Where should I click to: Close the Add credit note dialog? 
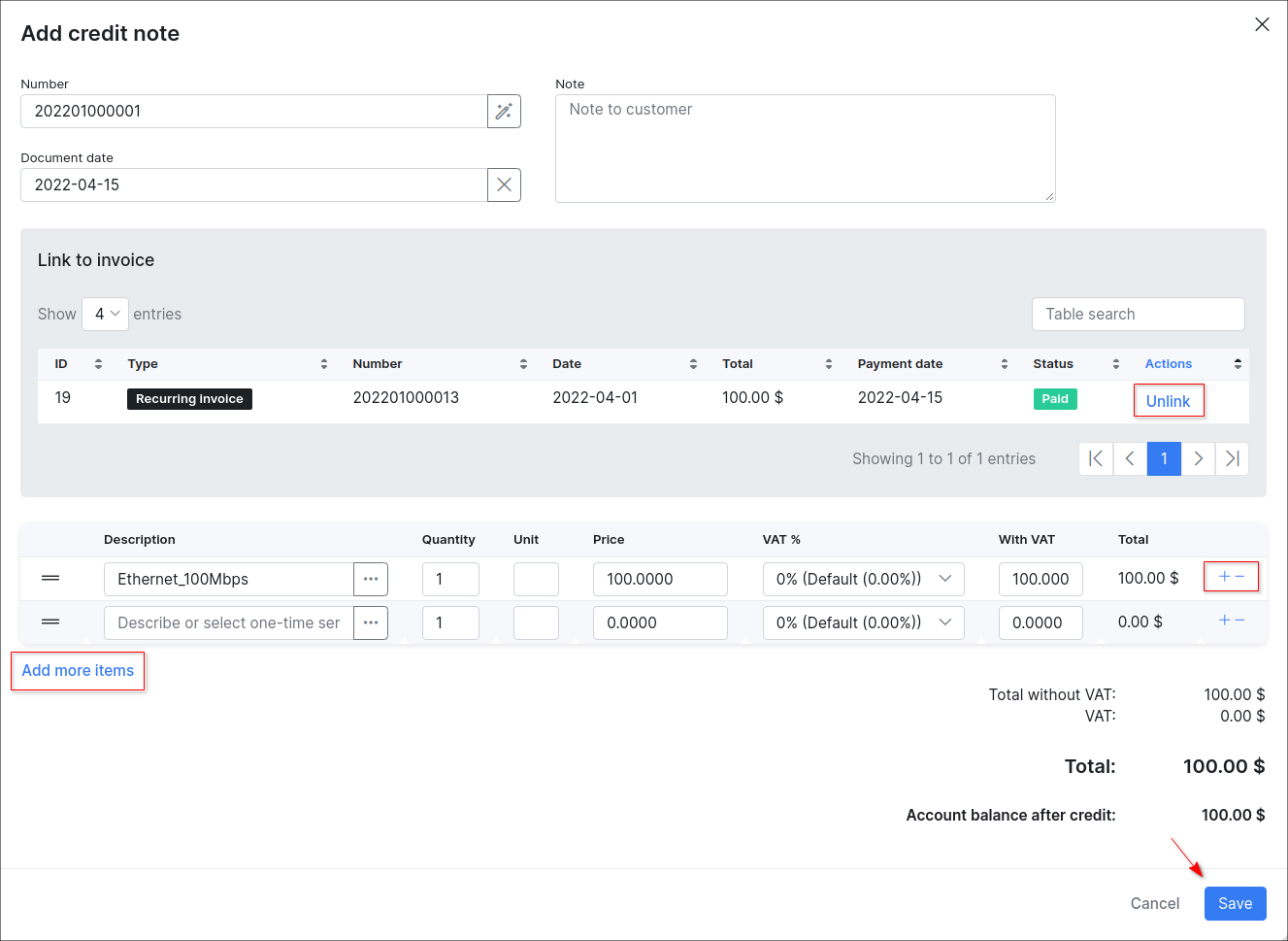tap(1262, 24)
